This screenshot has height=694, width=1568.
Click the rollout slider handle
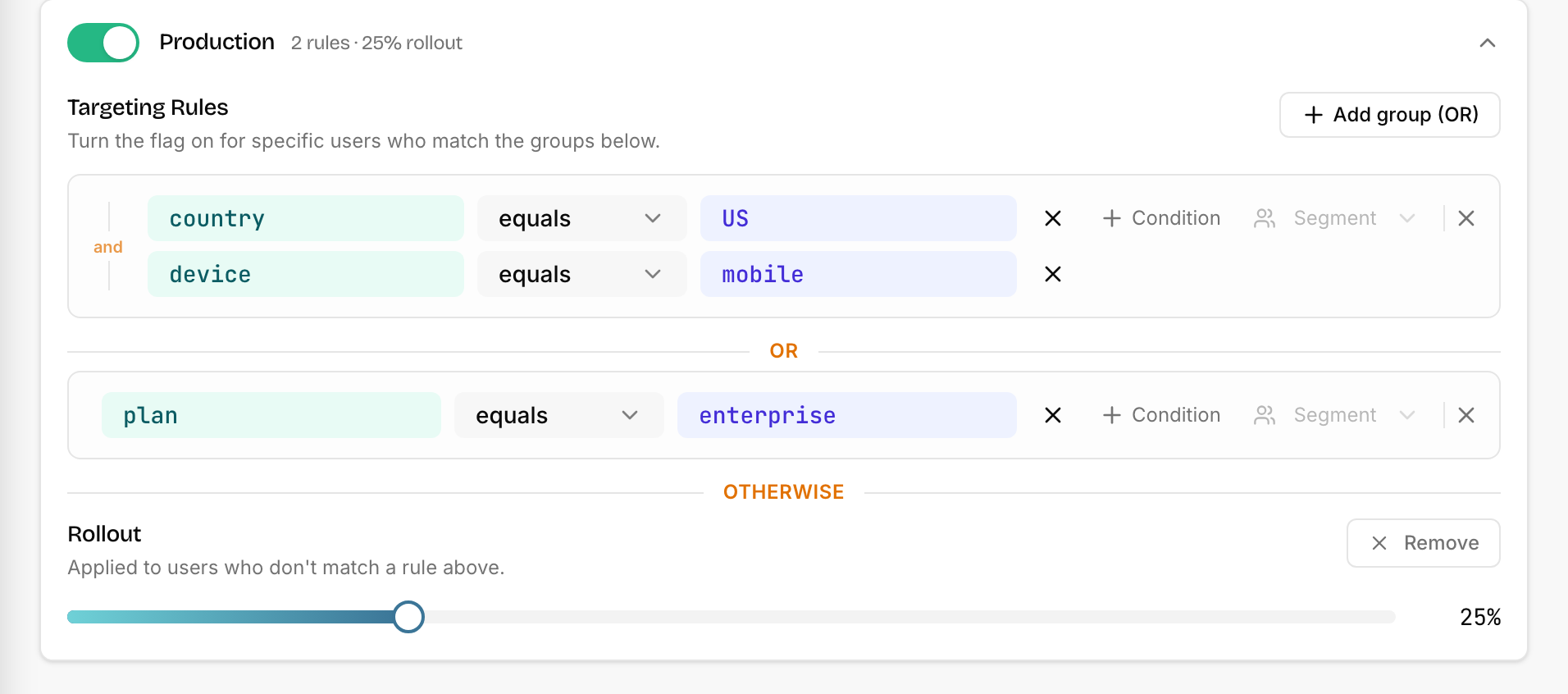click(x=408, y=617)
